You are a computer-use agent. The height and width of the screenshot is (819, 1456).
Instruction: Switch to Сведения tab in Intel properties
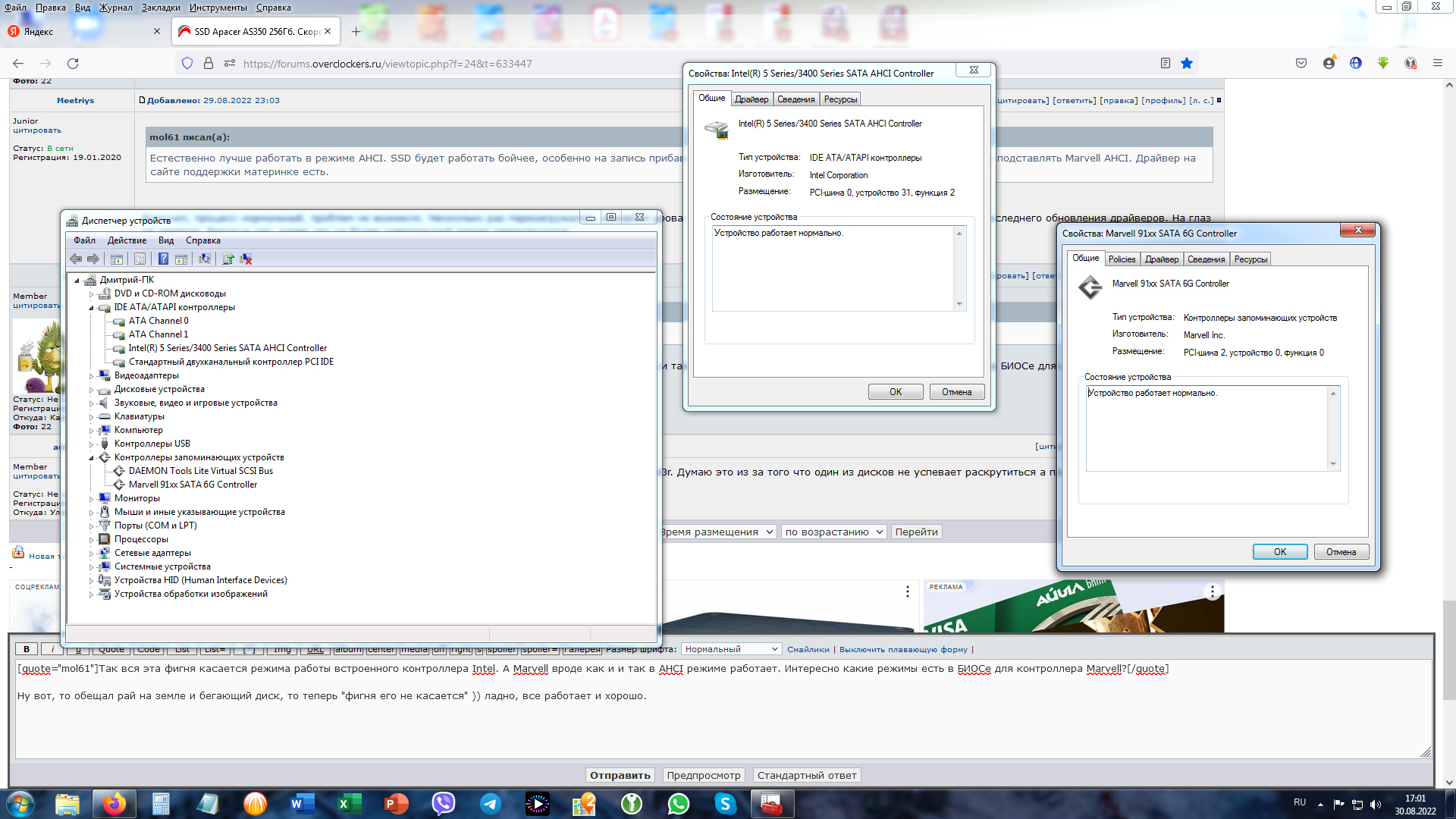795,99
